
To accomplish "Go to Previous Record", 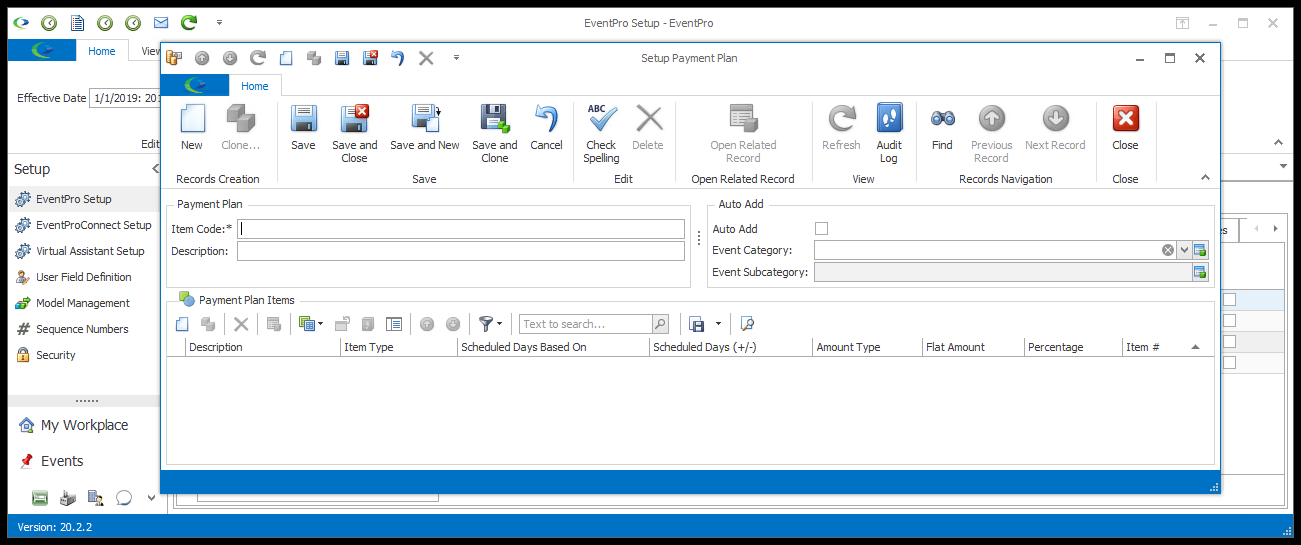I will tap(991, 134).
